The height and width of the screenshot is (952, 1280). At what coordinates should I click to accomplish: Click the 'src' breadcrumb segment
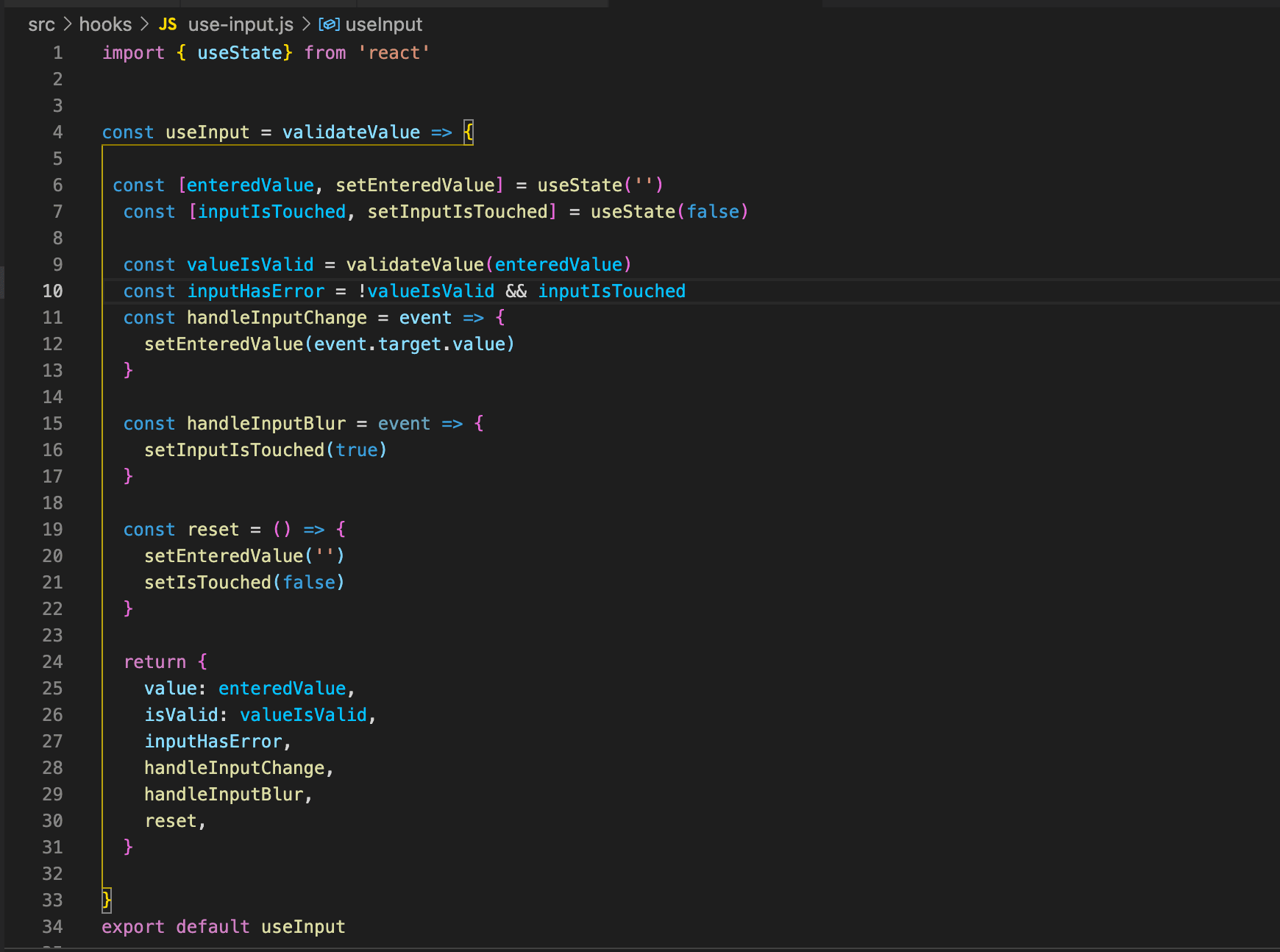tap(41, 24)
